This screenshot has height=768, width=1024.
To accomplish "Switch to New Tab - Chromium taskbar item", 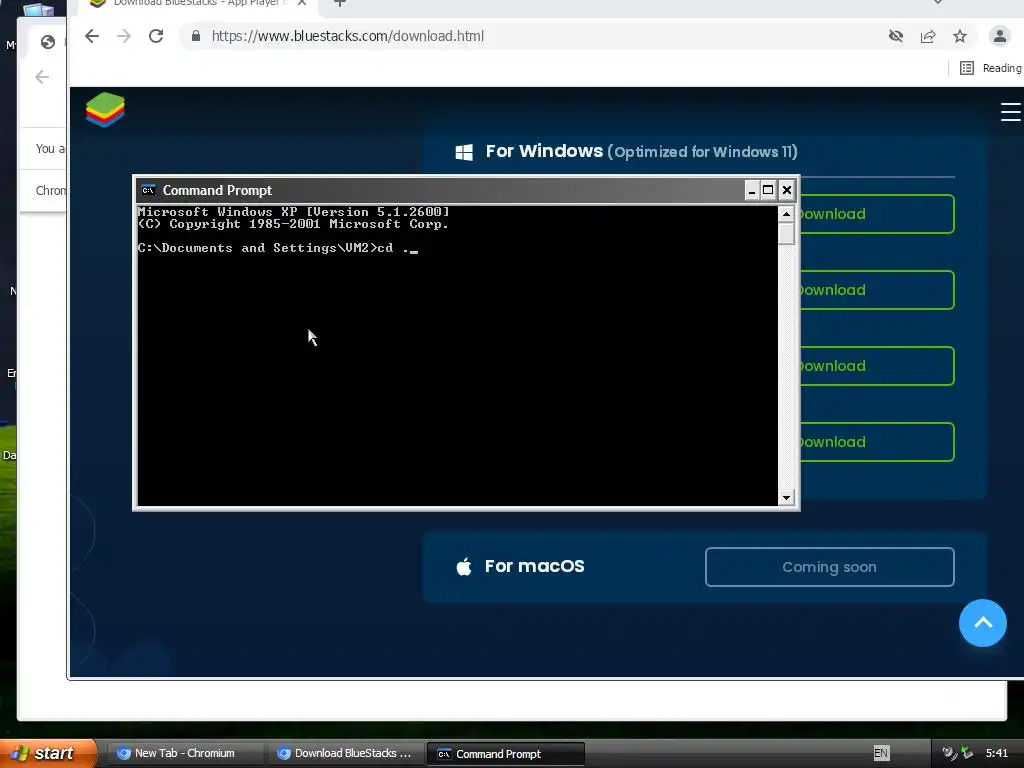I will point(185,754).
